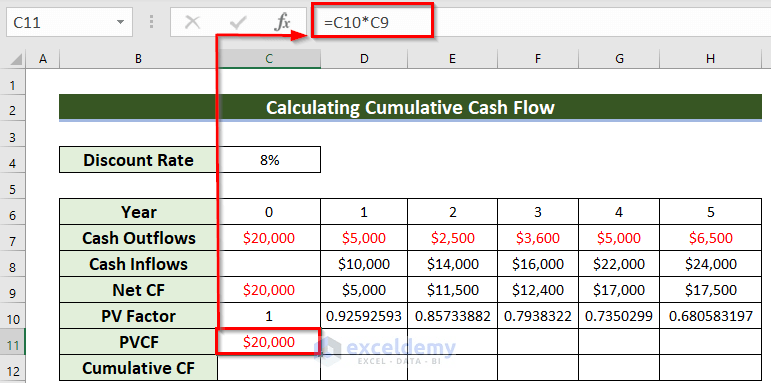771x383 pixels.
Task: Click the Select All corner triangle
Action: point(16,59)
